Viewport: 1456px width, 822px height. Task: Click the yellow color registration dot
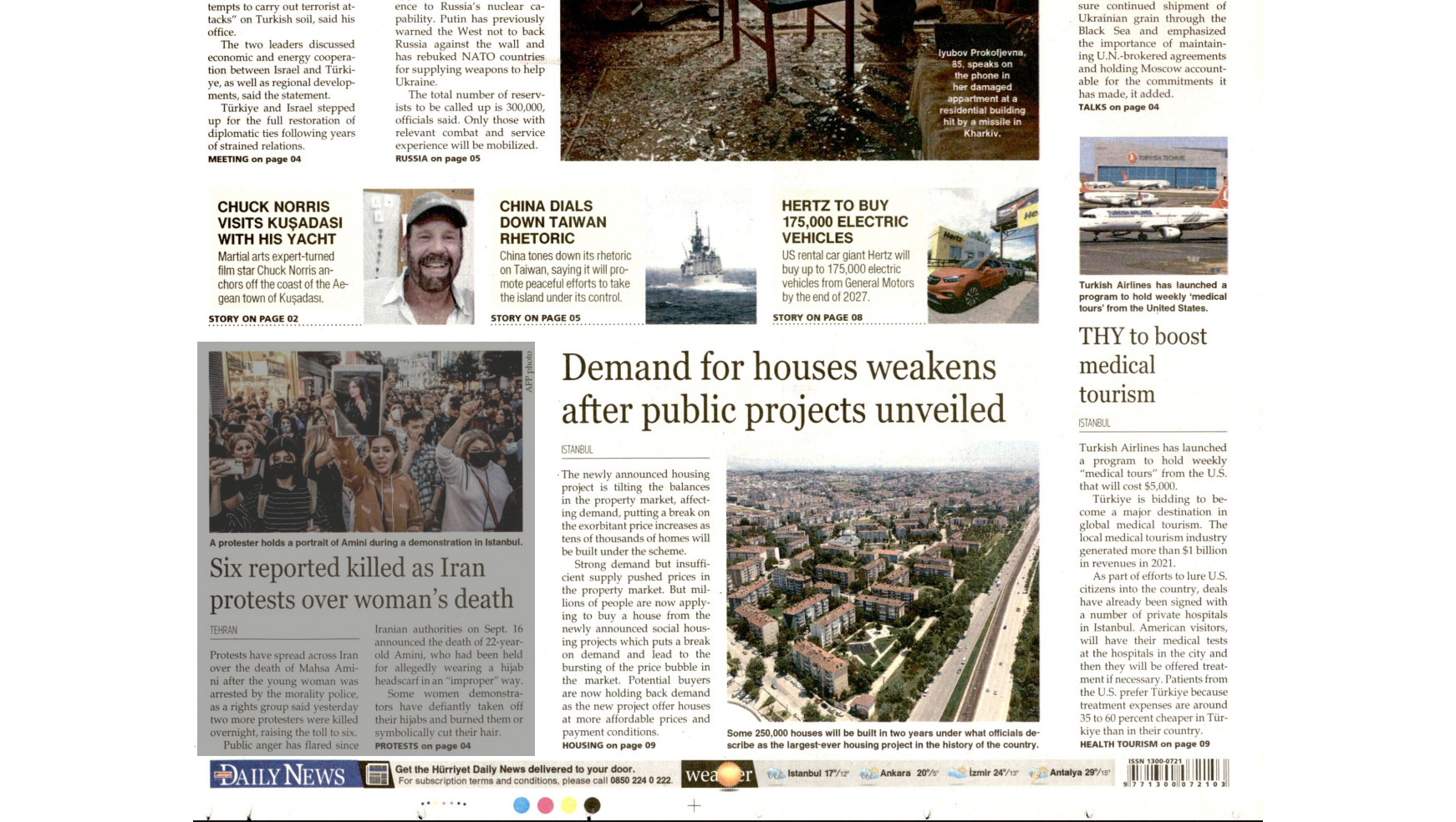(x=568, y=805)
